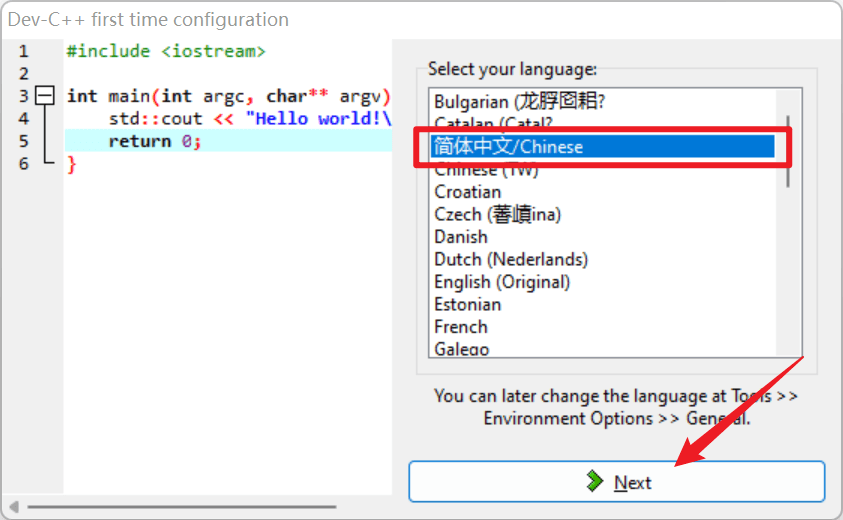The width and height of the screenshot is (843, 520).
Task: Click the language list vertical scrollbar thumb
Action: click(788, 151)
